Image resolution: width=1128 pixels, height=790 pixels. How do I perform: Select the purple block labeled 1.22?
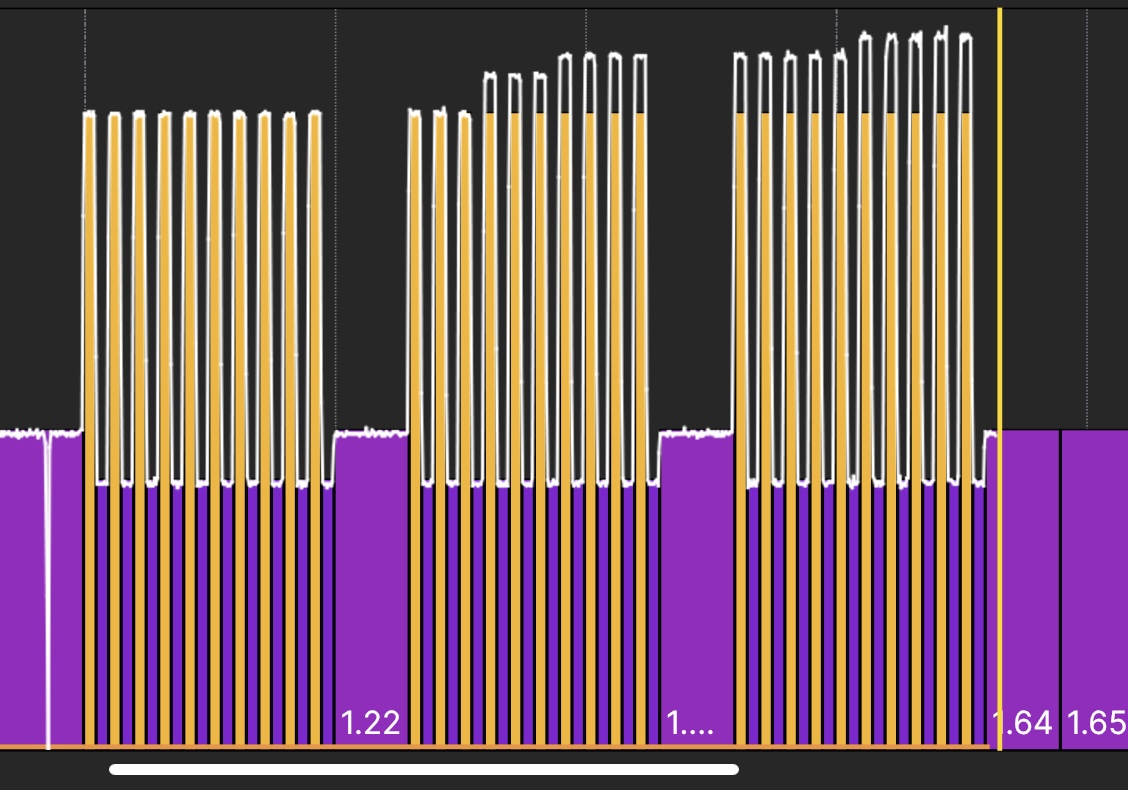(x=371, y=590)
